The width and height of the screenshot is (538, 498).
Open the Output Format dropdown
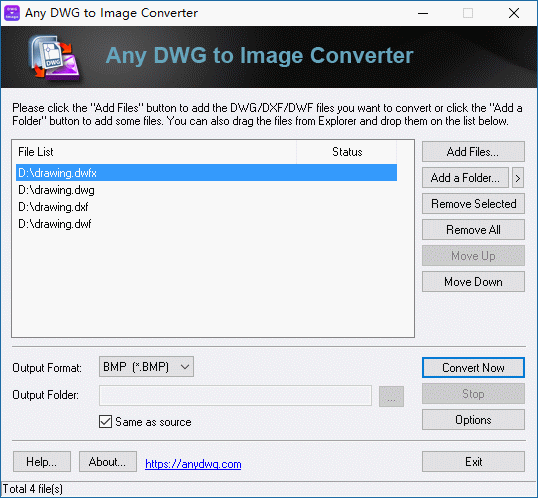coord(147,367)
